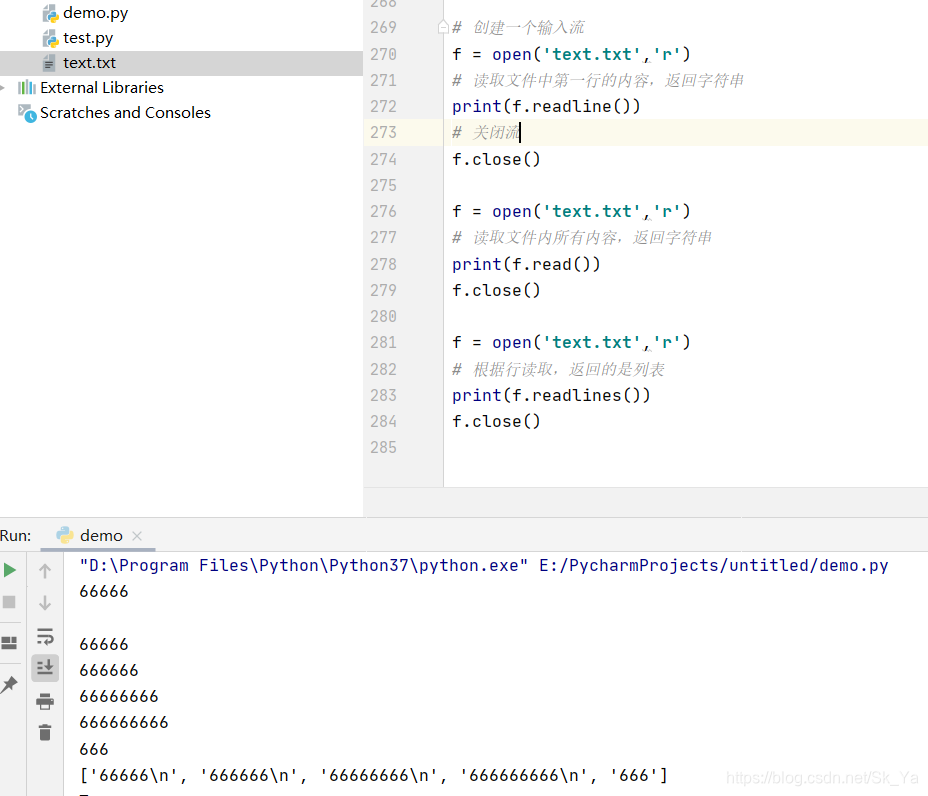Click the External Libraries icon
The image size is (928, 796).
click(26, 88)
